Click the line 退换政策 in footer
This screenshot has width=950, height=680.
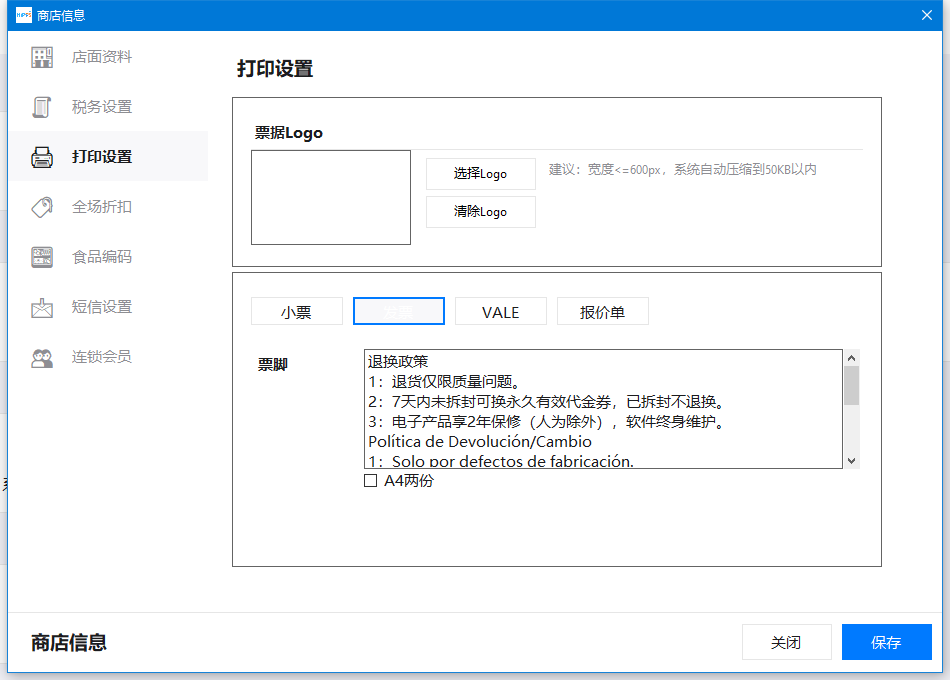(x=398, y=362)
